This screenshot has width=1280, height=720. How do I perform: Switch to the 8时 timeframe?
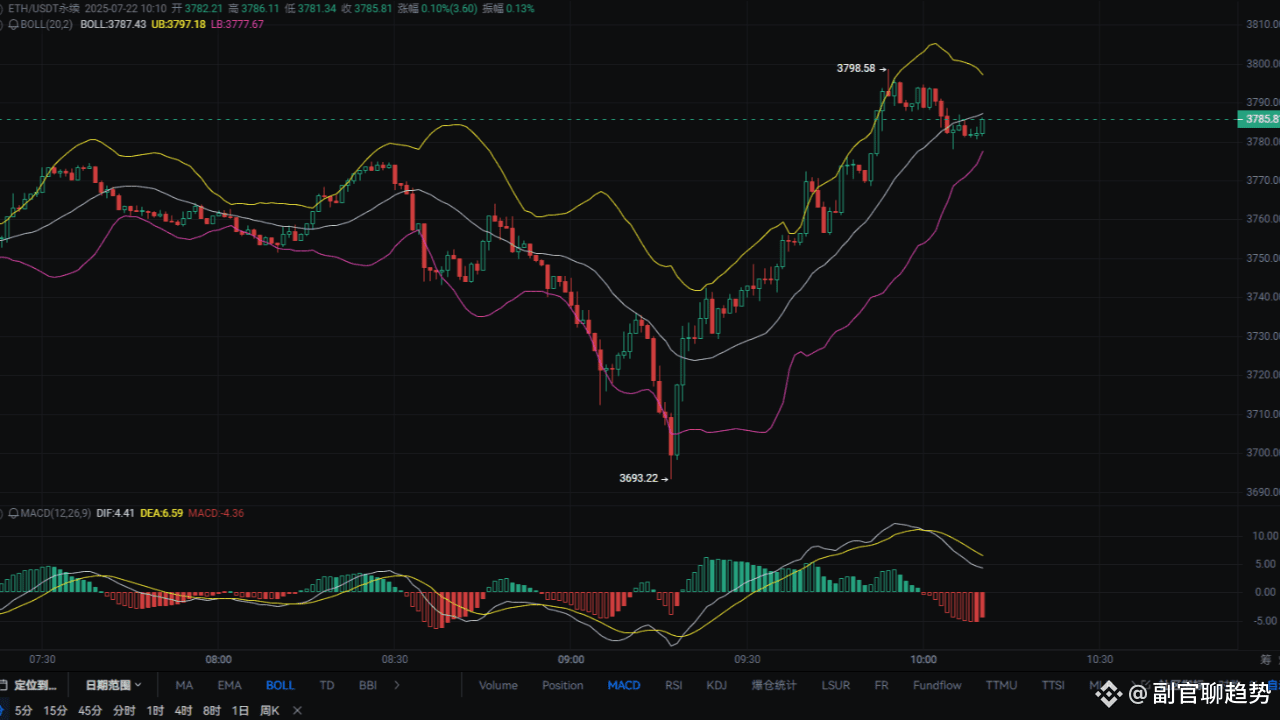[x=212, y=710]
